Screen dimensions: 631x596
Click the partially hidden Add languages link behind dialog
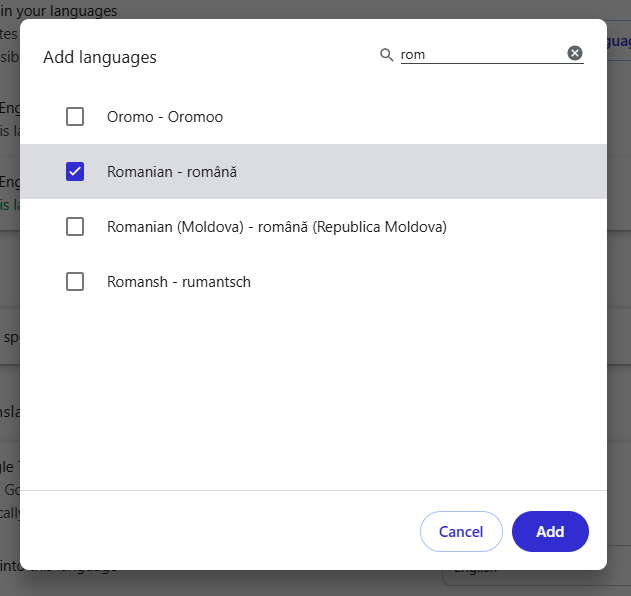[619, 42]
